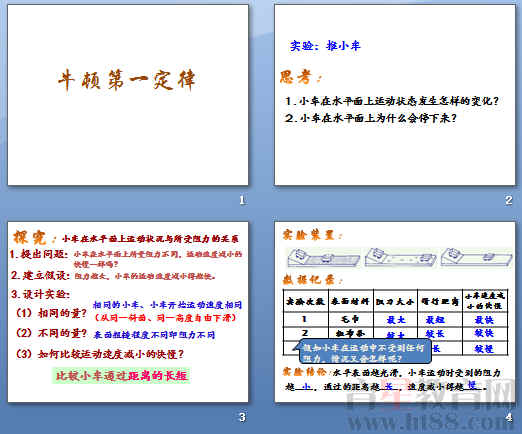Select slide 2 with 实验：推小车
Screen dimensions: 522x434
tap(395, 95)
